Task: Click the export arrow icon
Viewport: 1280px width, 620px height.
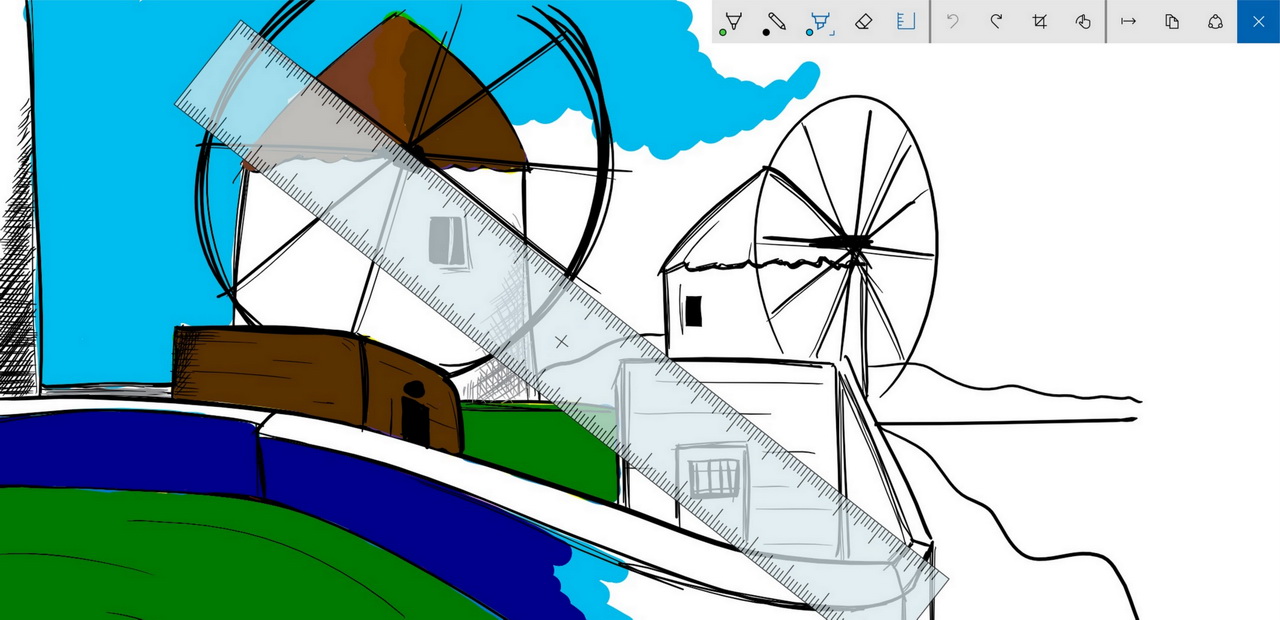Action: pos(1128,21)
